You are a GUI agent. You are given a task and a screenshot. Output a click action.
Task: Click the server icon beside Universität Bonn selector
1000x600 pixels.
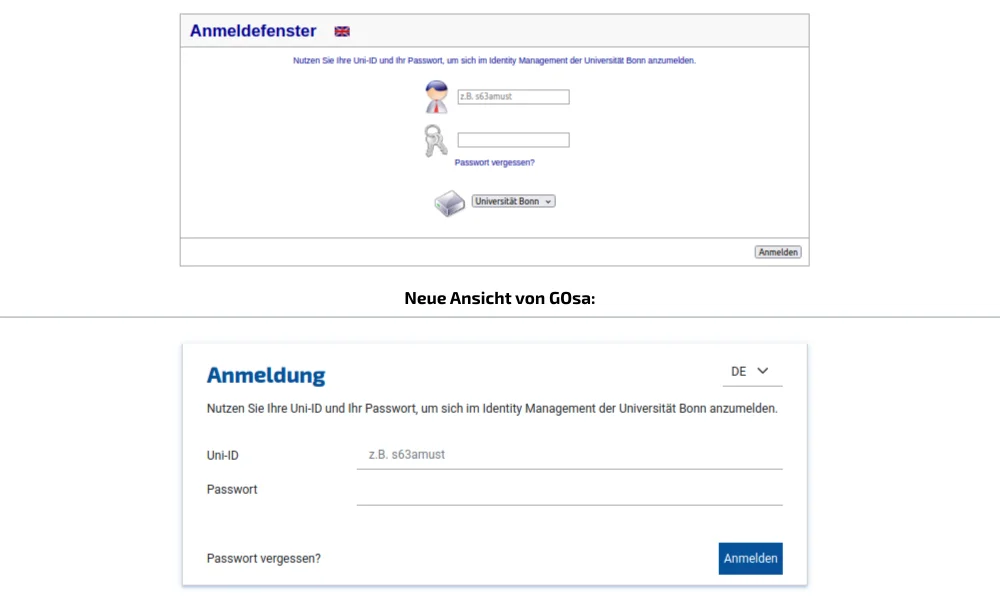[x=449, y=202]
